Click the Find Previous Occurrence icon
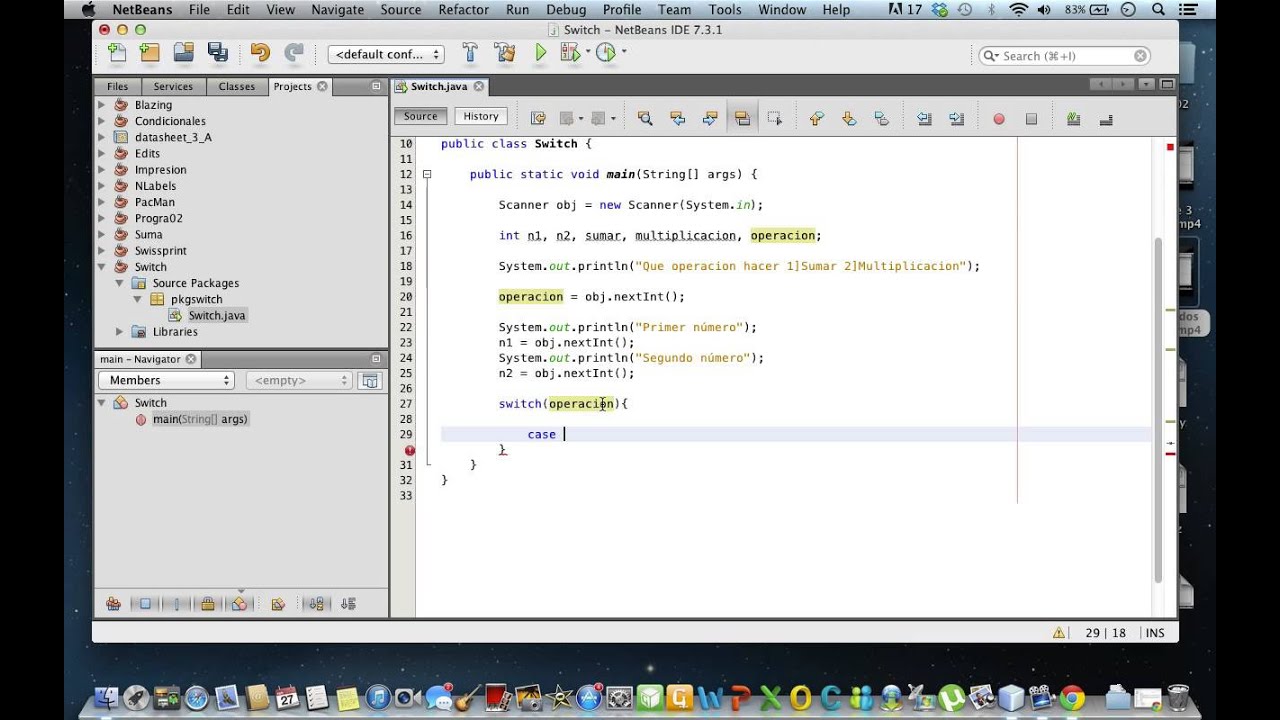Image resolution: width=1280 pixels, height=720 pixels. coord(677,118)
